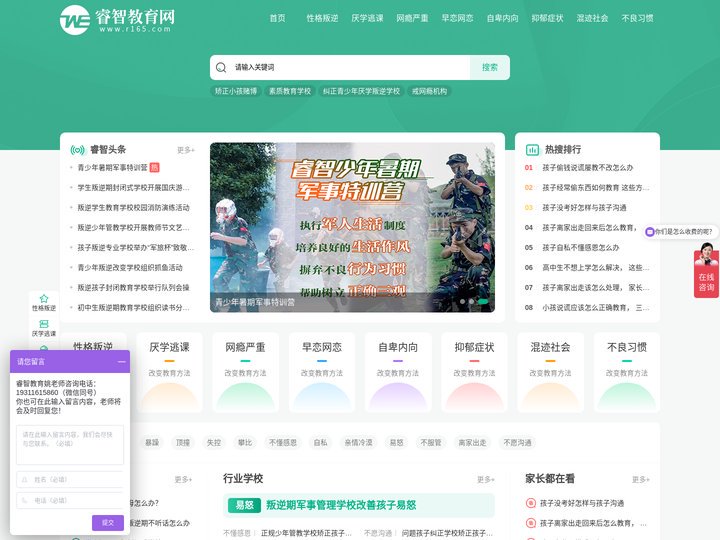Image resolution: width=720 pixels, height=540 pixels.
Task: Click the target icon beside 孩子没考好怎样与孩子沟通
Action: [x=530, y=503]
